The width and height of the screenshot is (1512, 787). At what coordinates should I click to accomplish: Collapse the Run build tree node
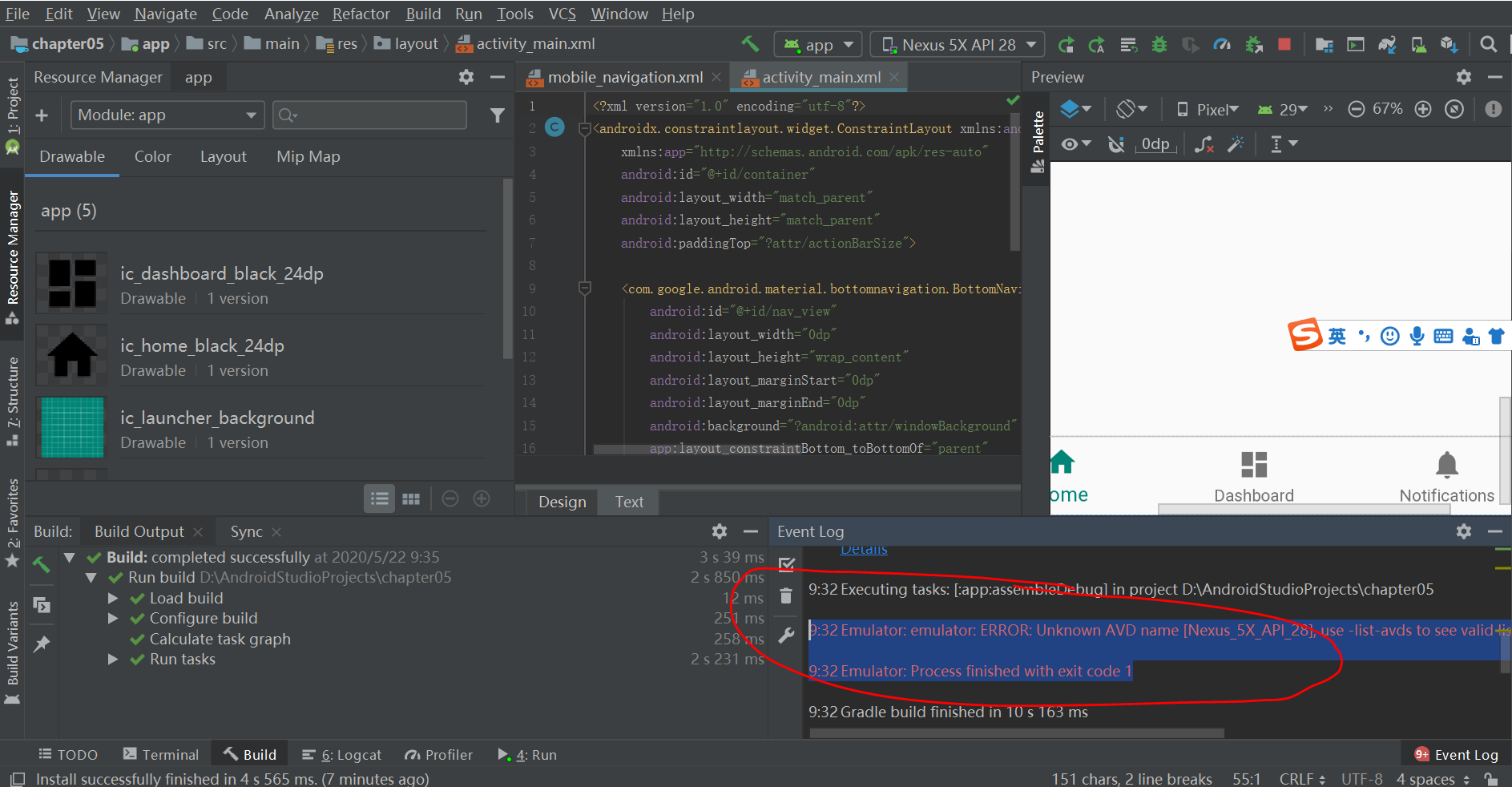[91, 578]
